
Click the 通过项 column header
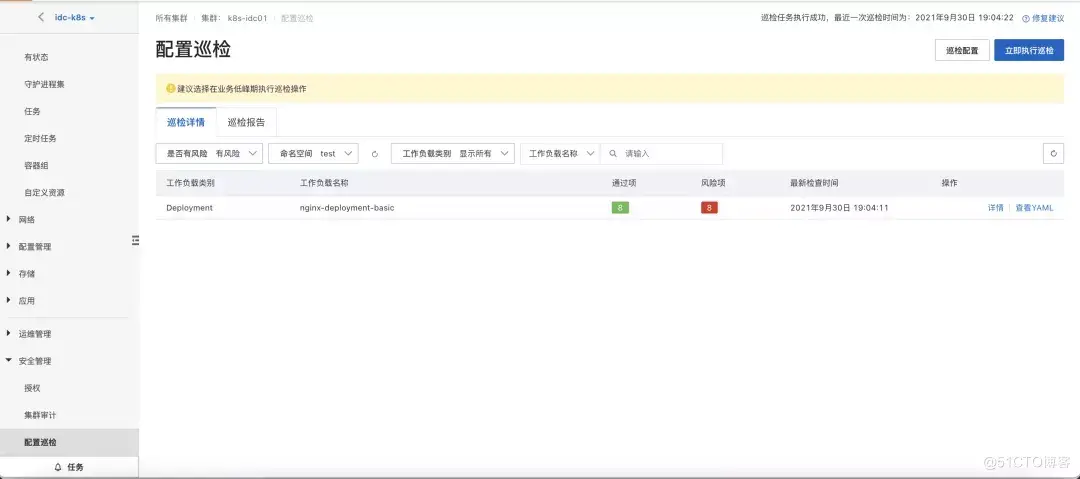pos(624,183)
